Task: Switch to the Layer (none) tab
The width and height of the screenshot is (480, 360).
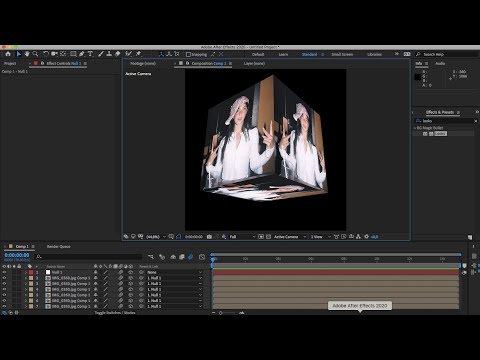Action: 254,63
